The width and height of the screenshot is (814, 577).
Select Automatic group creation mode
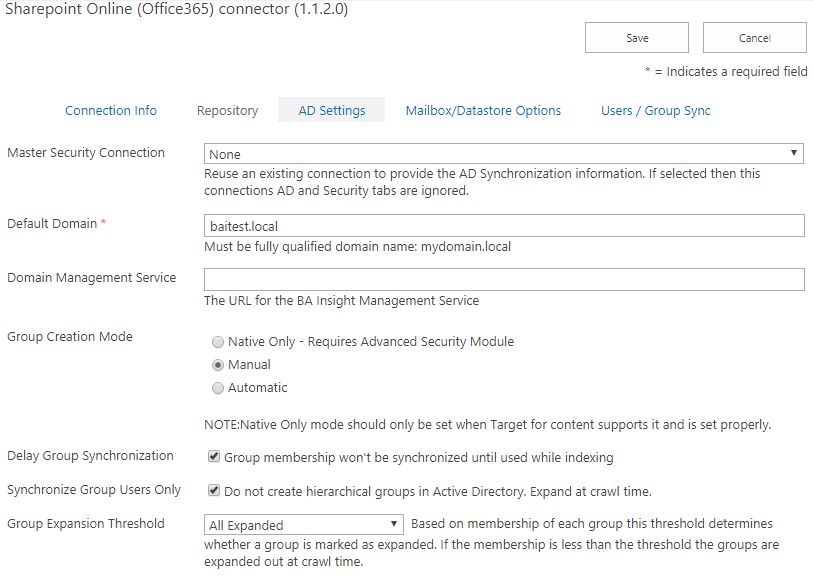(218, 388)
